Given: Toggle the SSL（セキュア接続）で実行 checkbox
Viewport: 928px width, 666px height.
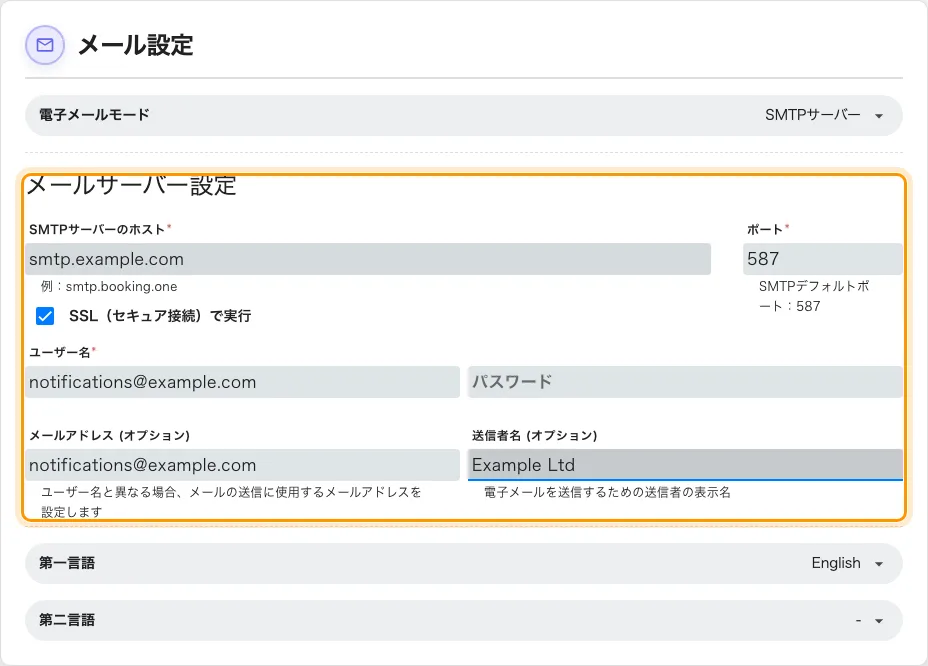Looking at the screenshot, I should click(x=45, y=316).
